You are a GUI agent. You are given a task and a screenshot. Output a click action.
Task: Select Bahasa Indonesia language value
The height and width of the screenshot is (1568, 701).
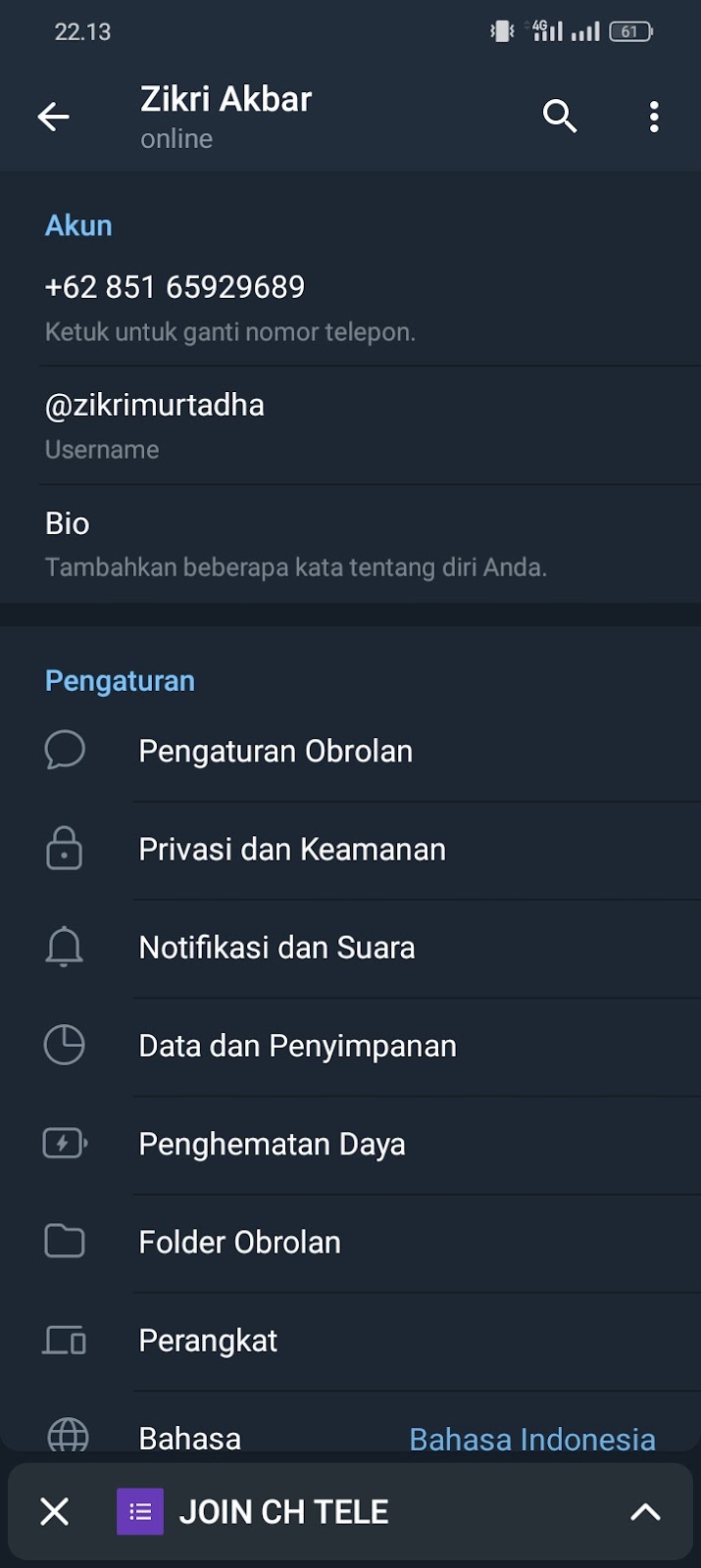point(531,1438)
